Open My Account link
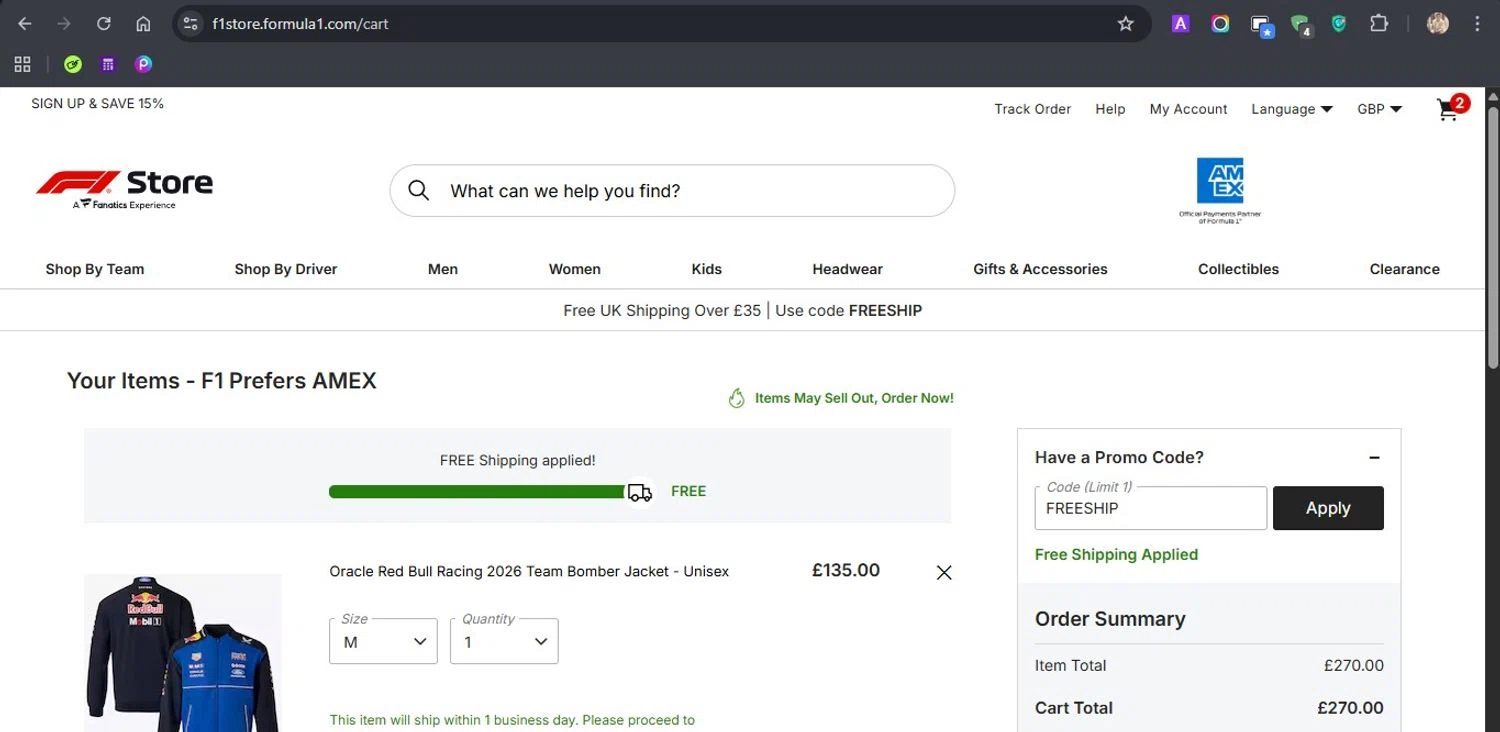The height and width of the screenshot is (732, 1500). 1189,109
